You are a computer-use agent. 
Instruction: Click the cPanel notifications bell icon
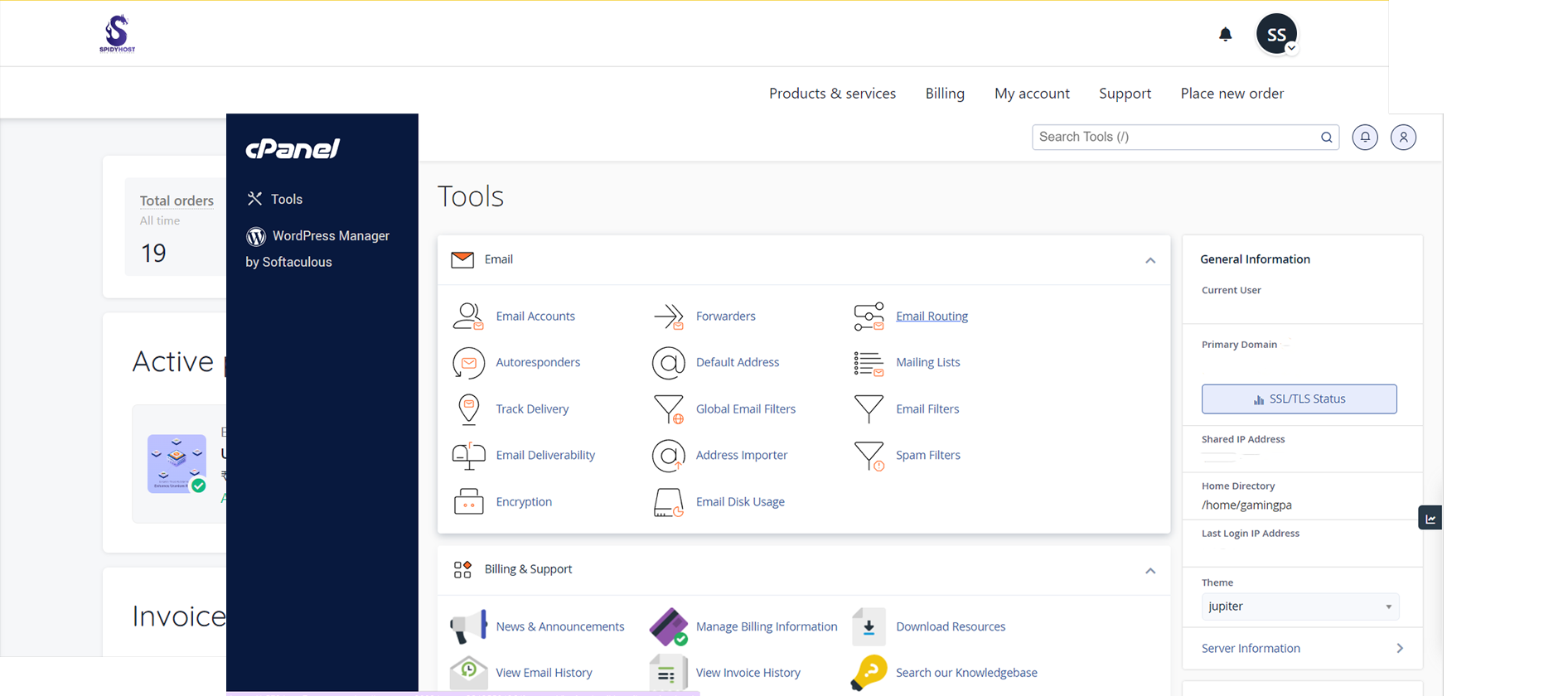pyautogui.click(x=1365, y=138)
